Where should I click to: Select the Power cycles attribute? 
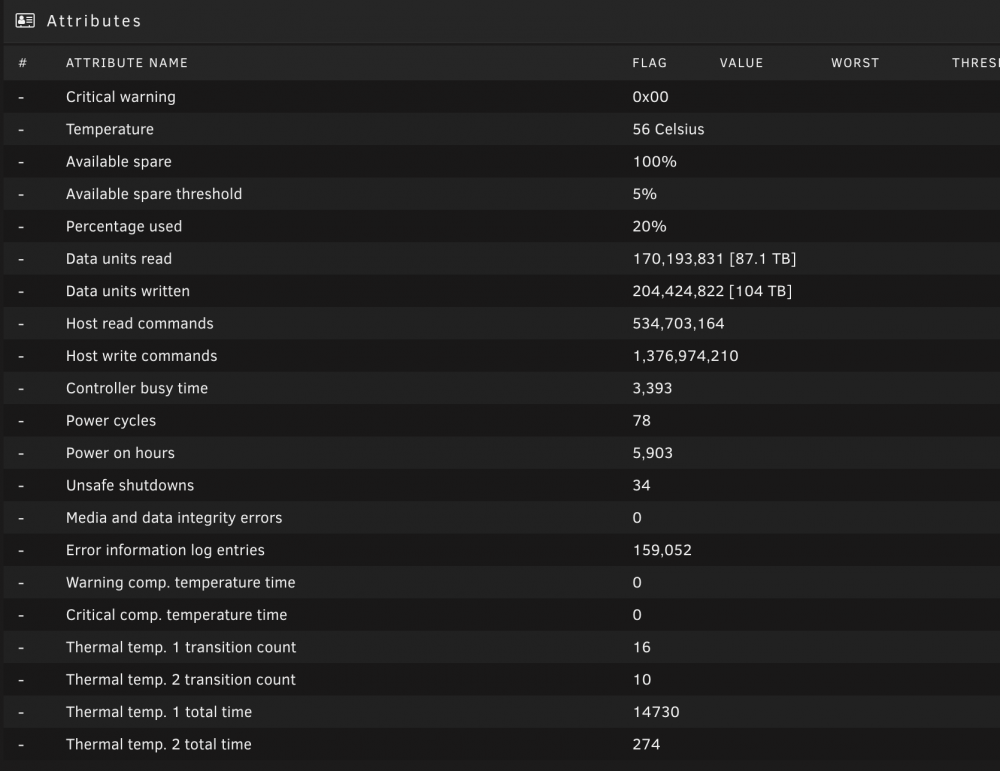(x=111, y=421)
